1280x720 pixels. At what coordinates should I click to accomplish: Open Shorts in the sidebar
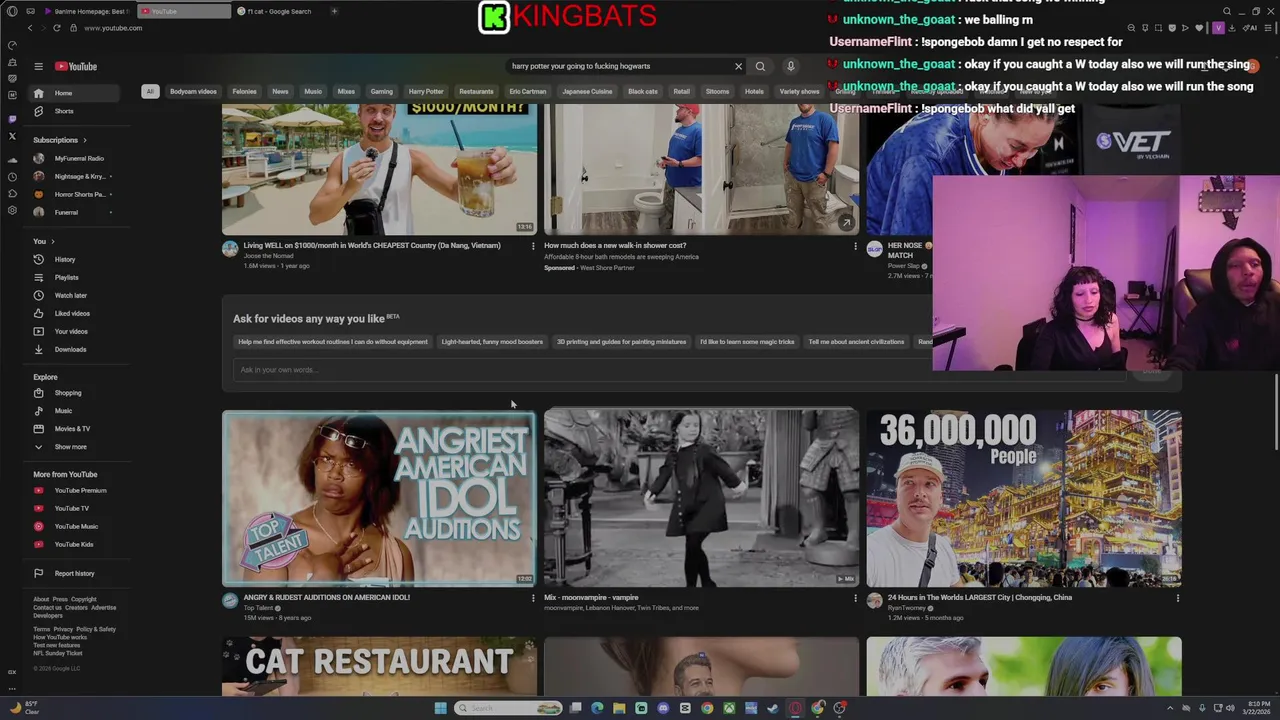pos(76,111)
